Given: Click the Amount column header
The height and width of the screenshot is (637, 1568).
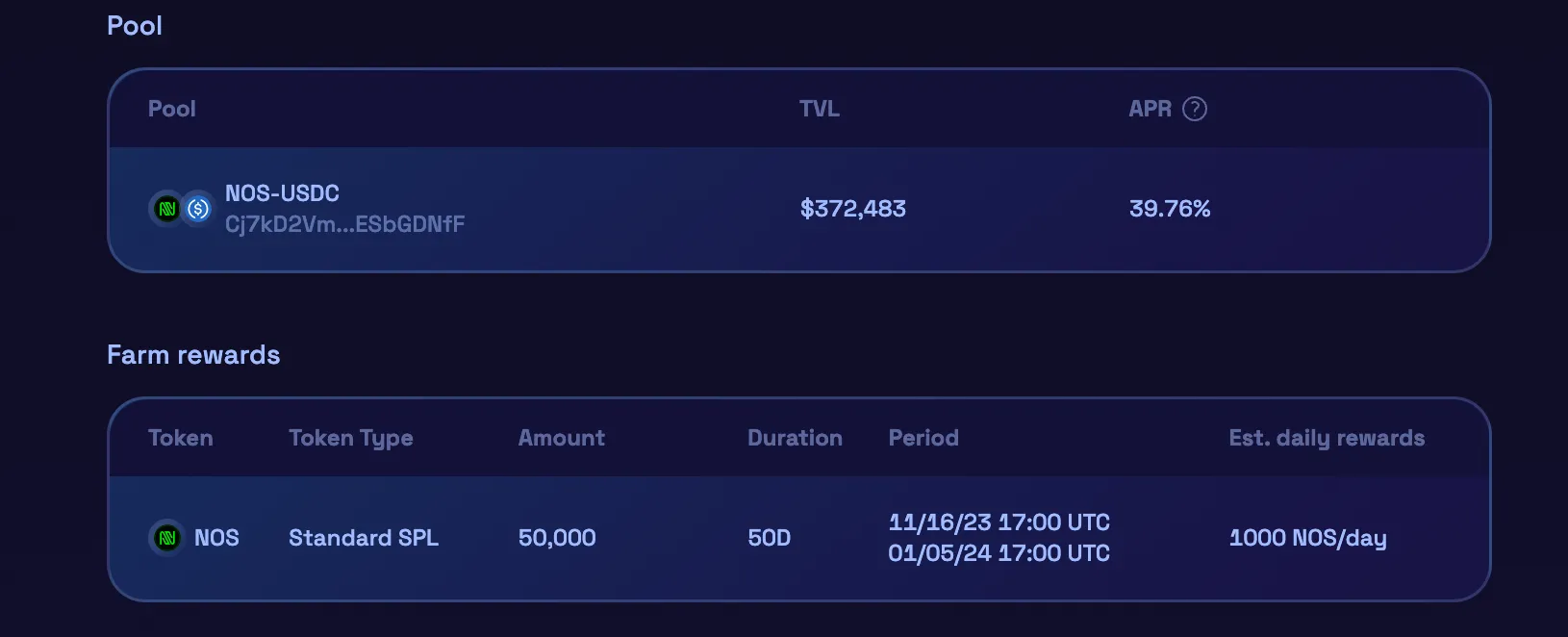Looking at the screenshot, I should (562, 438).
